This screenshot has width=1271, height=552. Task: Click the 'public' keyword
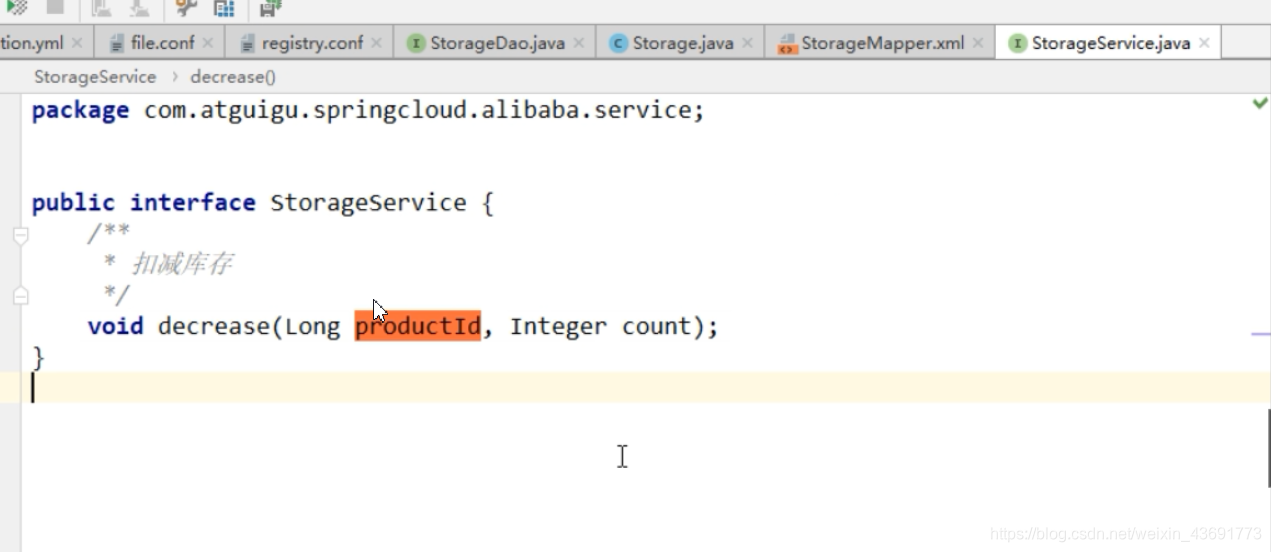tap(73, 203)
